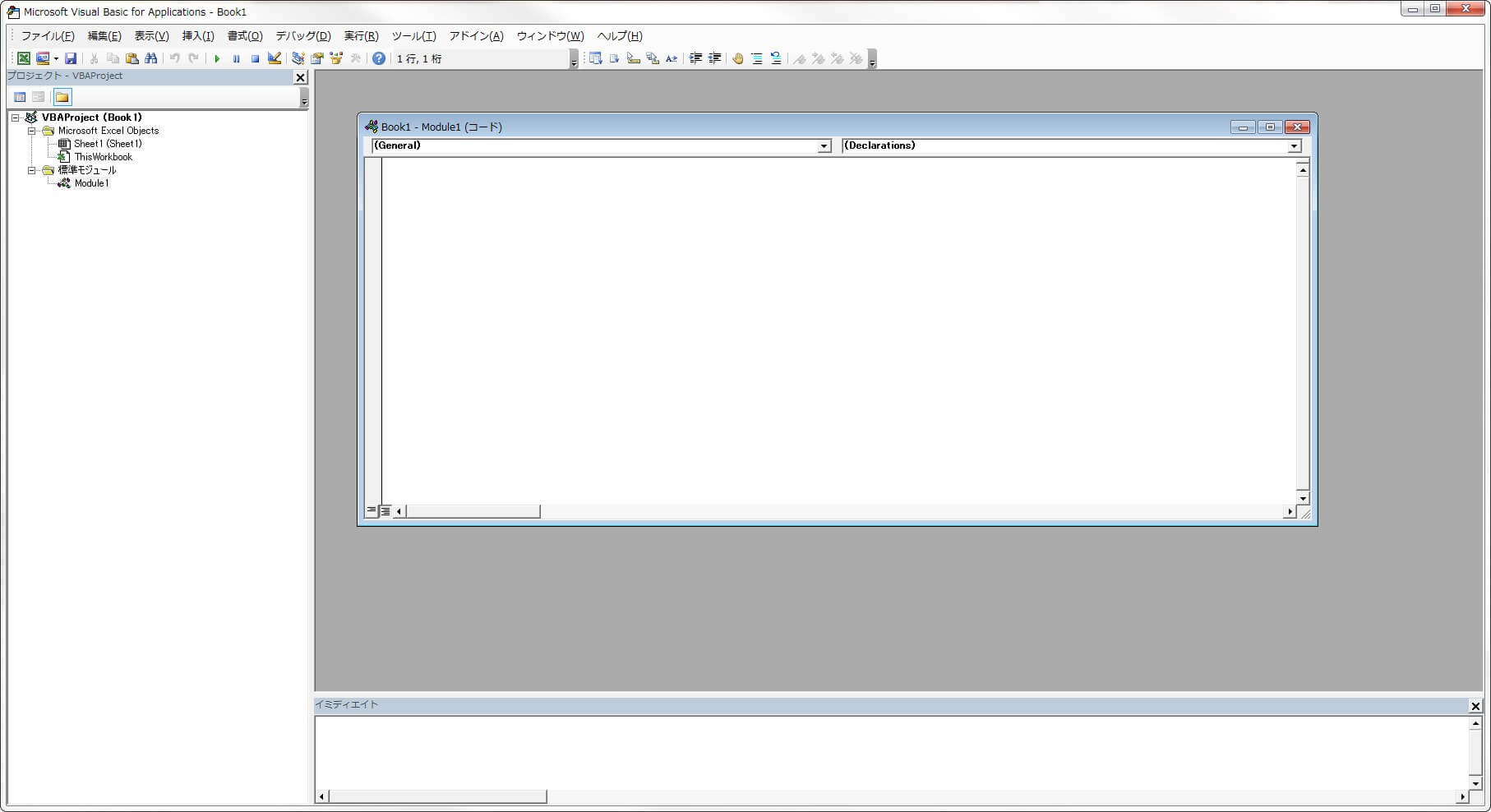Click the Comment Block icon
The image size is (1491, 812).
pyautogui.click(x=757, y=58)
